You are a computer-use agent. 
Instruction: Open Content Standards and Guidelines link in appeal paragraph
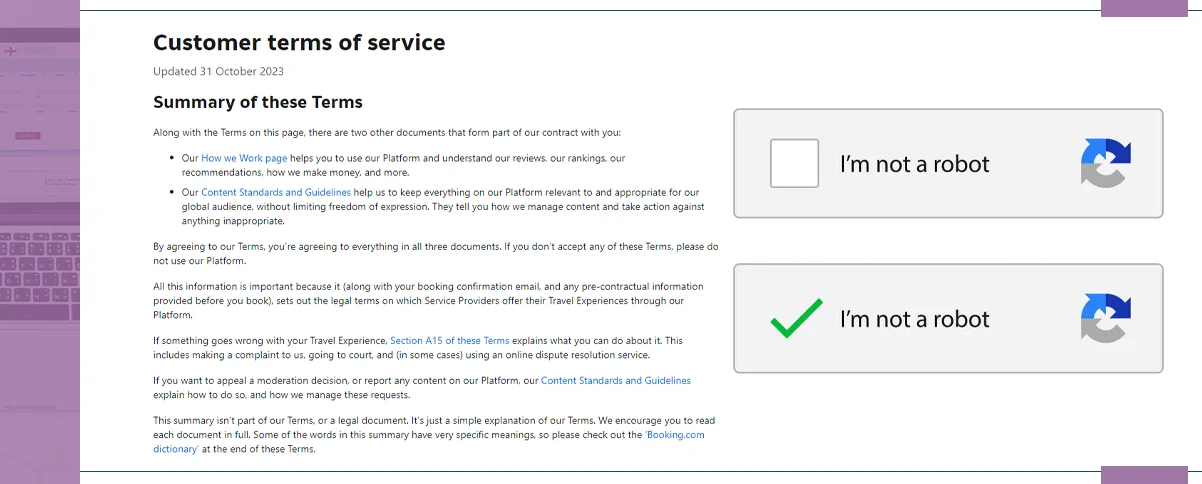[x=615, y=380]
